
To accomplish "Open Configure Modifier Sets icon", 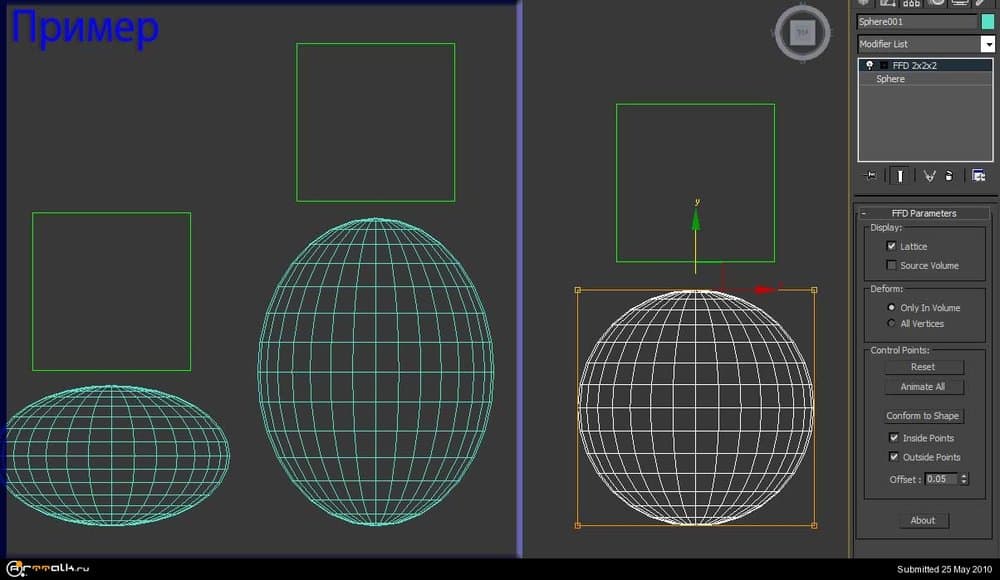I will click(979, 175).
